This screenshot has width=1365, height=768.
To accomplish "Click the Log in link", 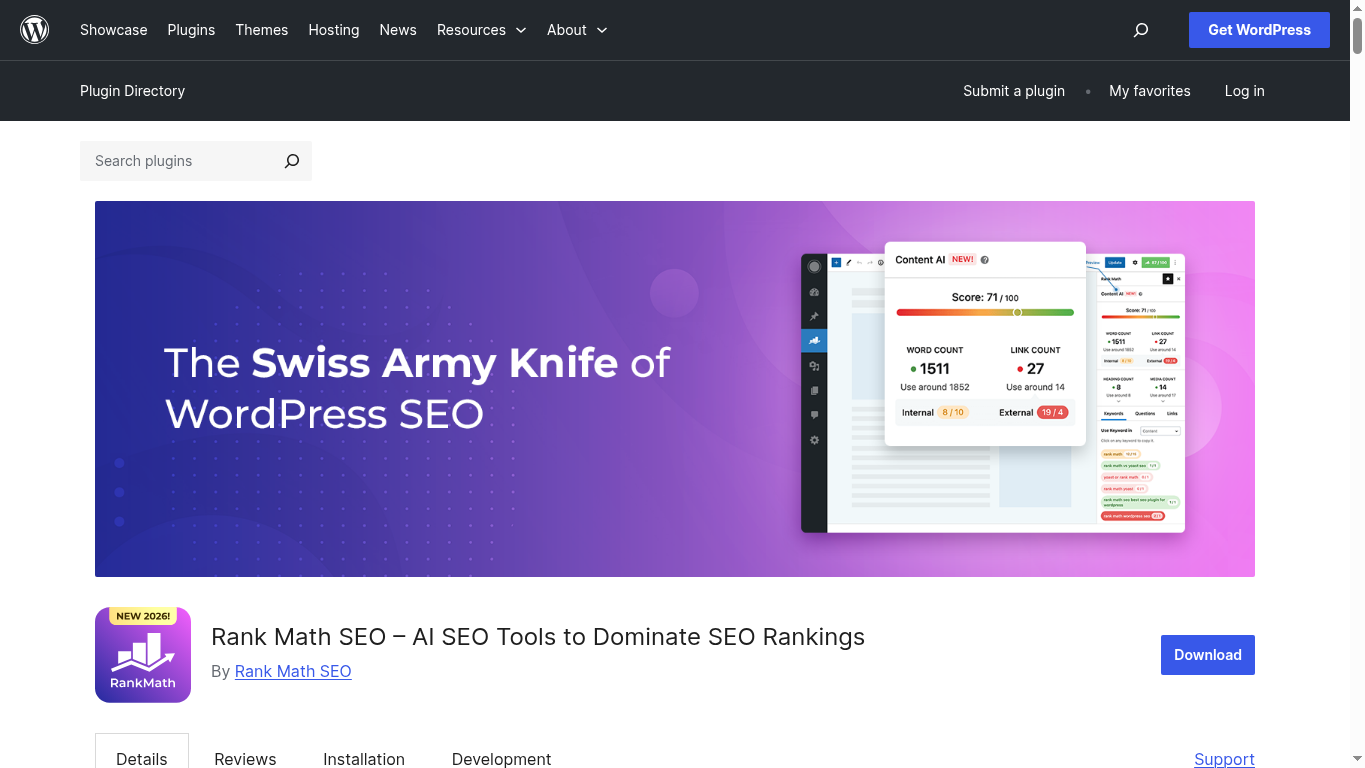I will coord(1245,91).
